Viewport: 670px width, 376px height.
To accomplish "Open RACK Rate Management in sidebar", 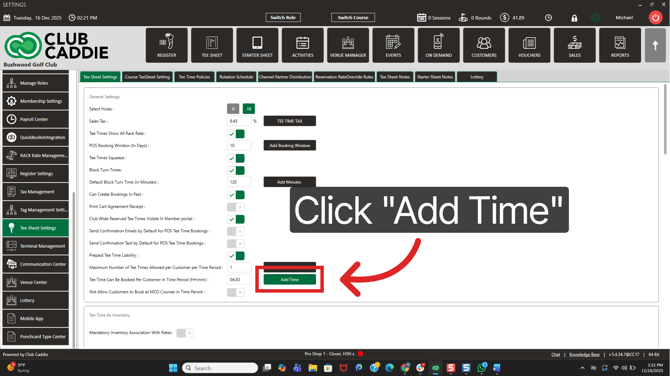I will pyautogui.click(x=35, y=156).
